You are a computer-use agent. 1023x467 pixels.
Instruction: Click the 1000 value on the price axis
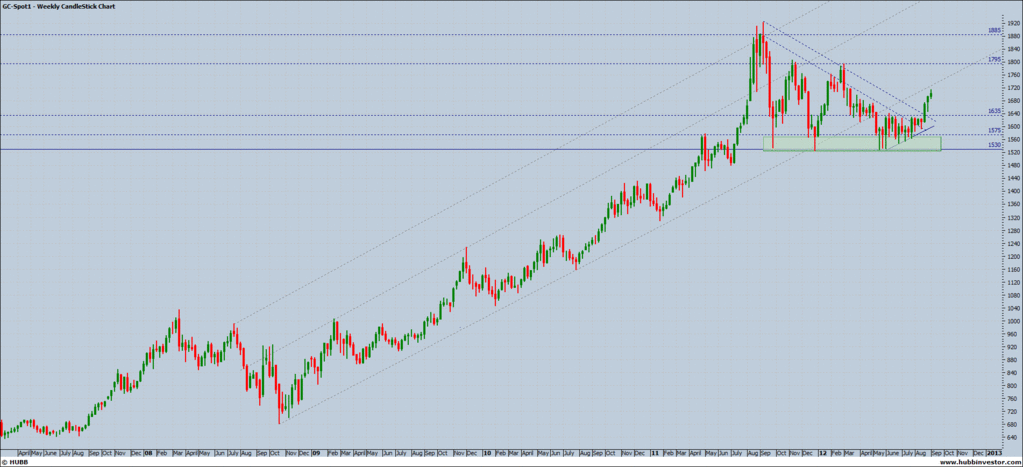(1010, 321)
